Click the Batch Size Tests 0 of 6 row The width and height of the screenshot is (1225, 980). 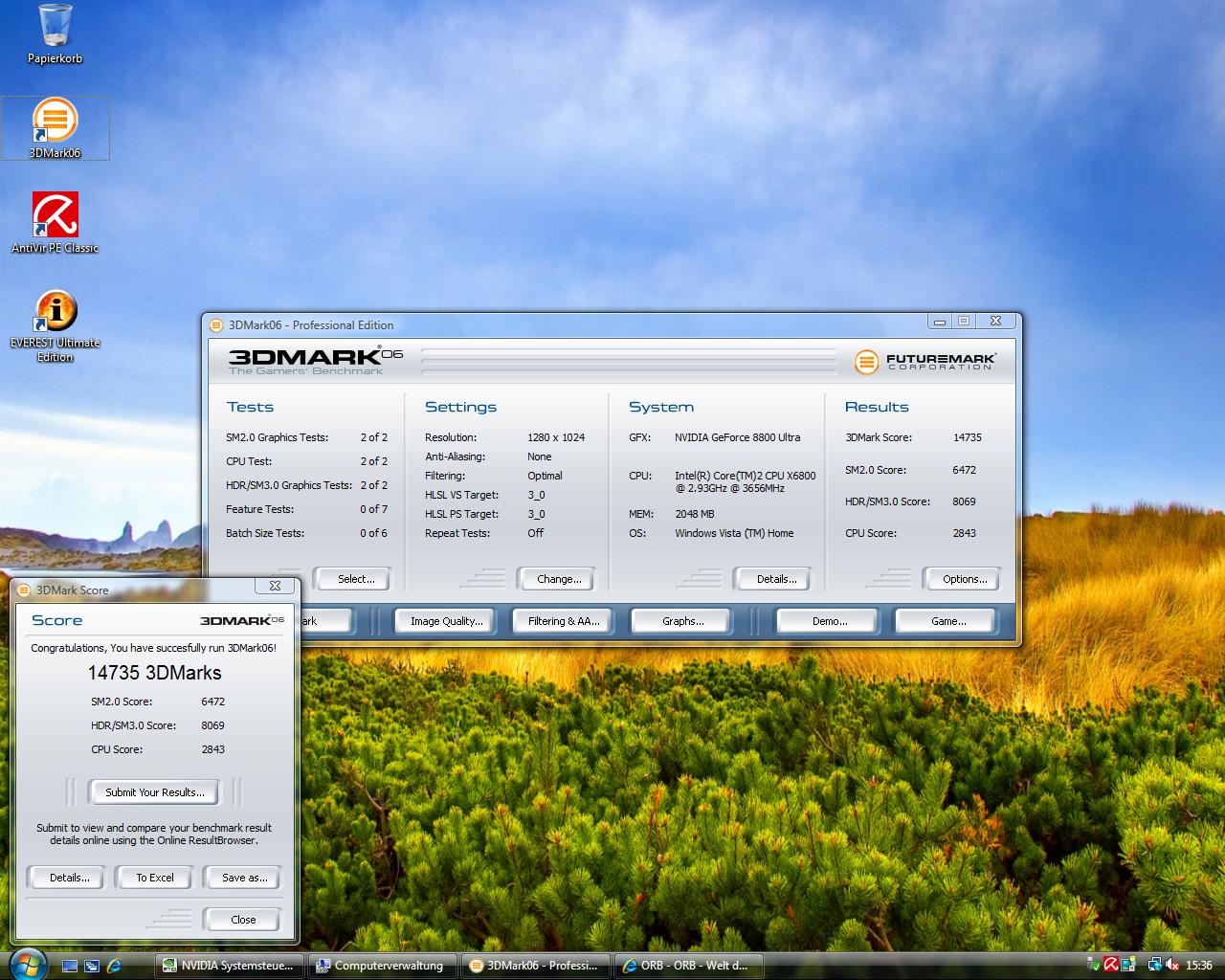pyautogui.click(x=306, y=533)
